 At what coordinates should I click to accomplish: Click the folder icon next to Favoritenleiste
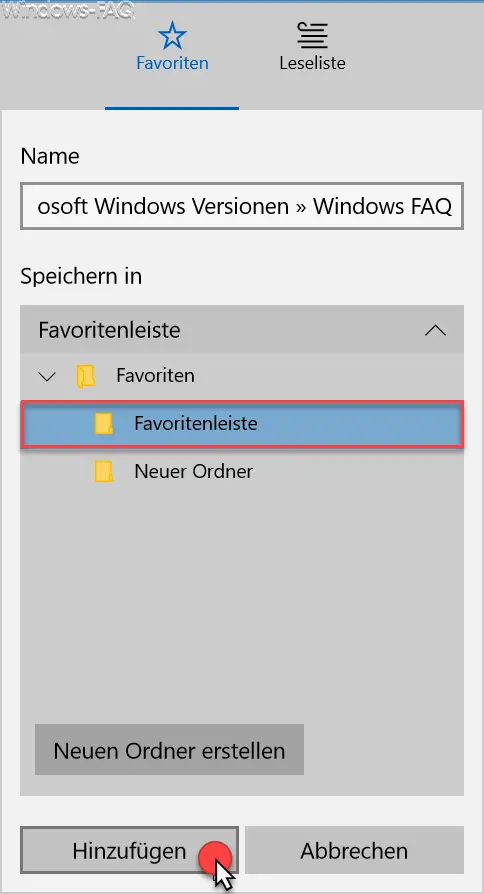pyautogui.click(x=104, y=424)
